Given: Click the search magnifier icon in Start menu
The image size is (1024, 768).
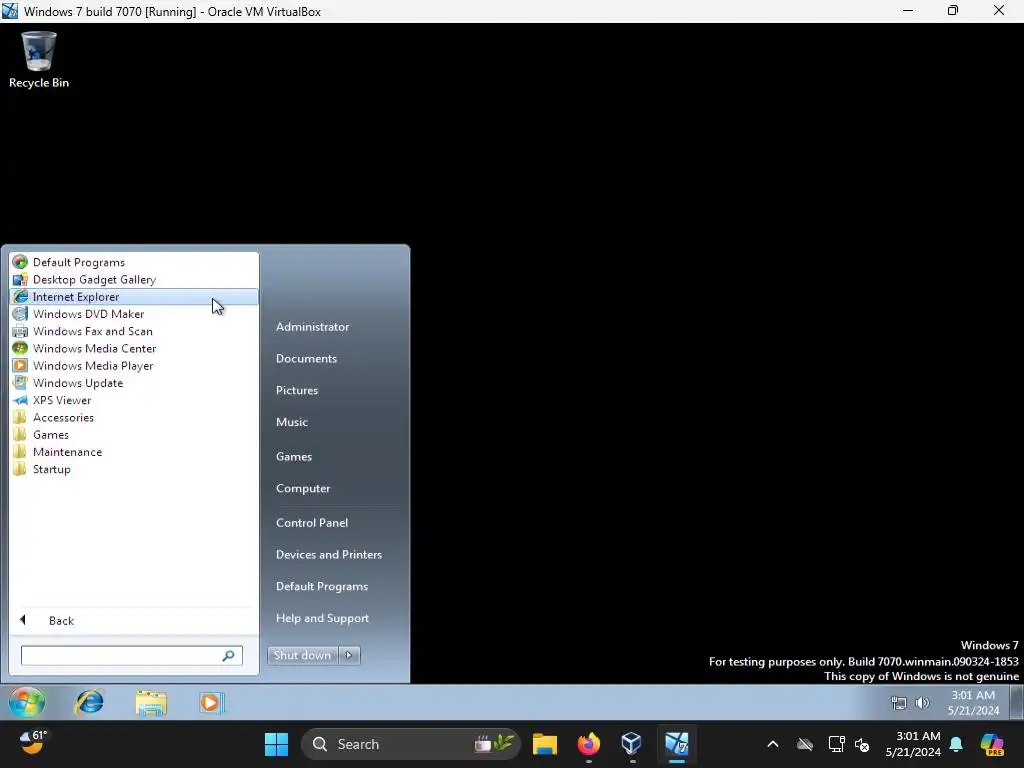Looking at the screenshot, I should pos(229,656).
